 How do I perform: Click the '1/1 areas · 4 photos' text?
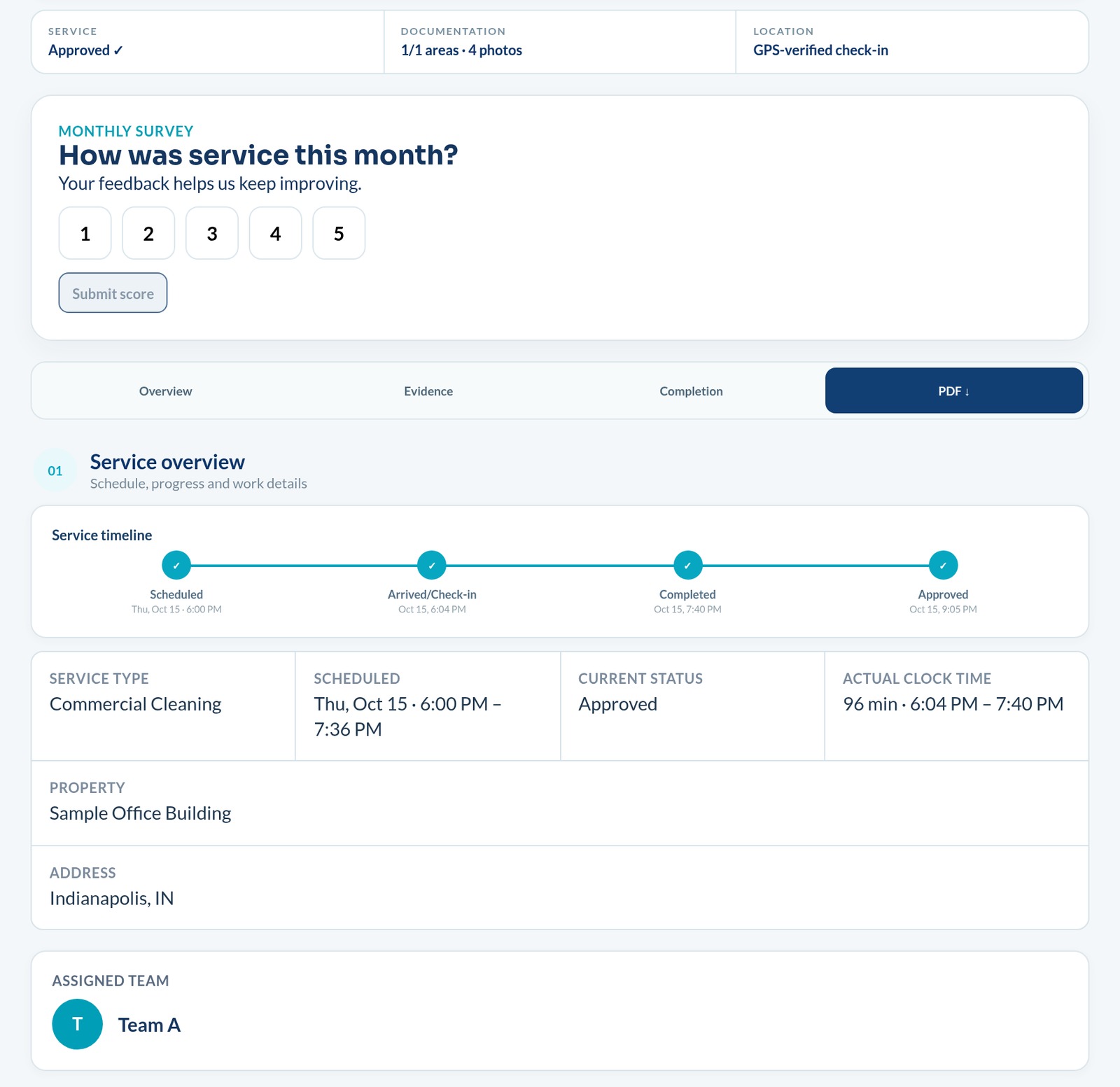(x=461, y=50)
